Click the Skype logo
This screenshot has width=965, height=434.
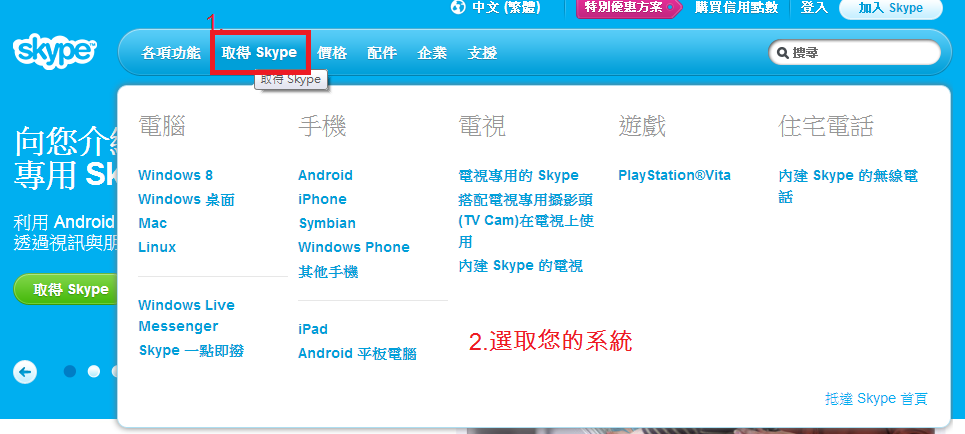tap(54, 52)
